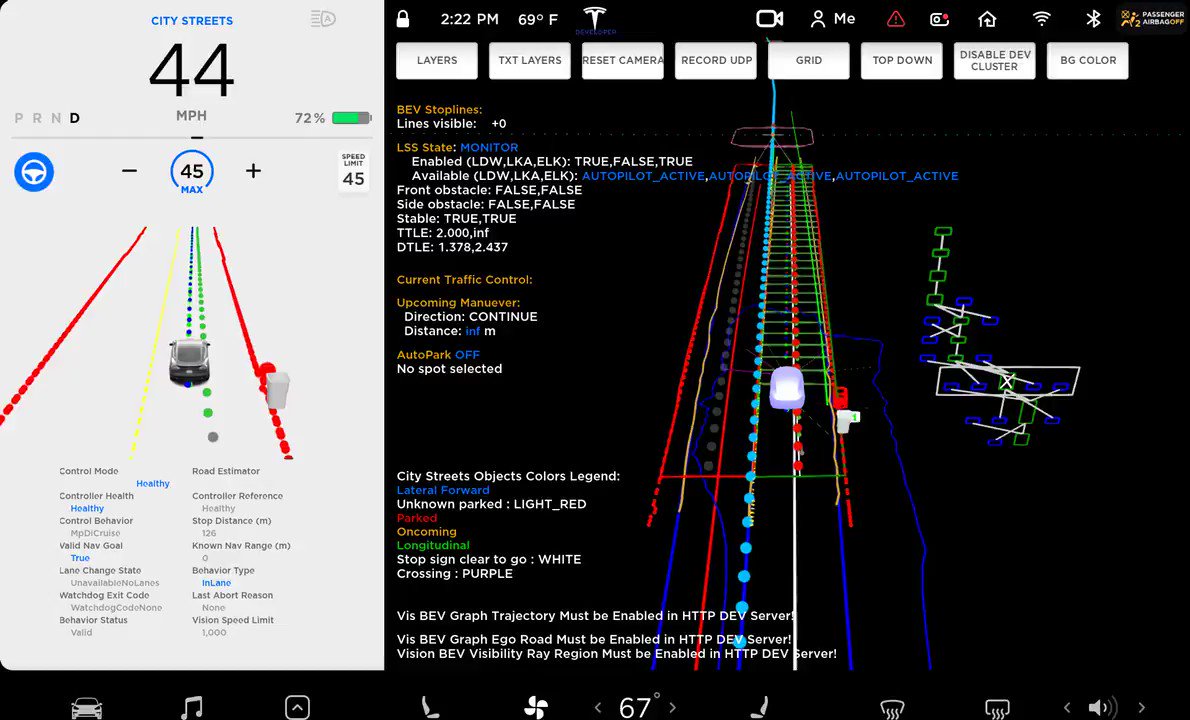
Task: Switch to TOP DOWN view
Action: click(902, 61)
